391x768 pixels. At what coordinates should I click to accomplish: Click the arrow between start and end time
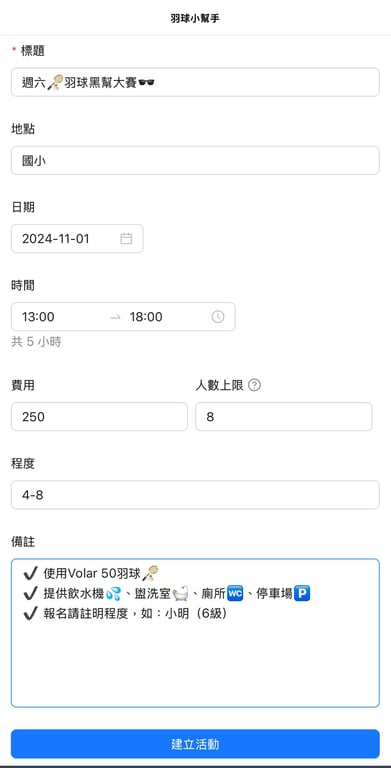115,317
